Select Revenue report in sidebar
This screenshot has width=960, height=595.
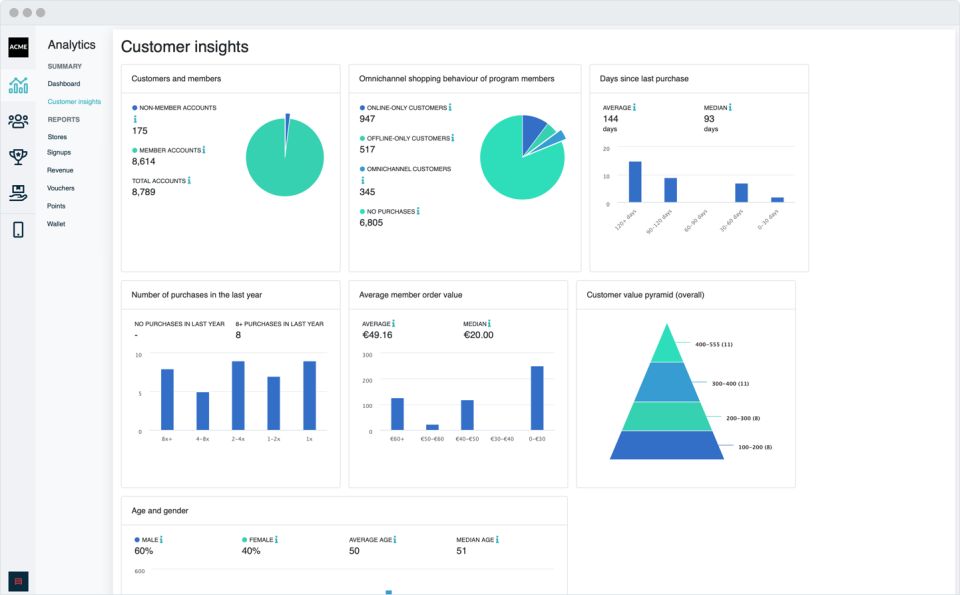pos(60,170)
